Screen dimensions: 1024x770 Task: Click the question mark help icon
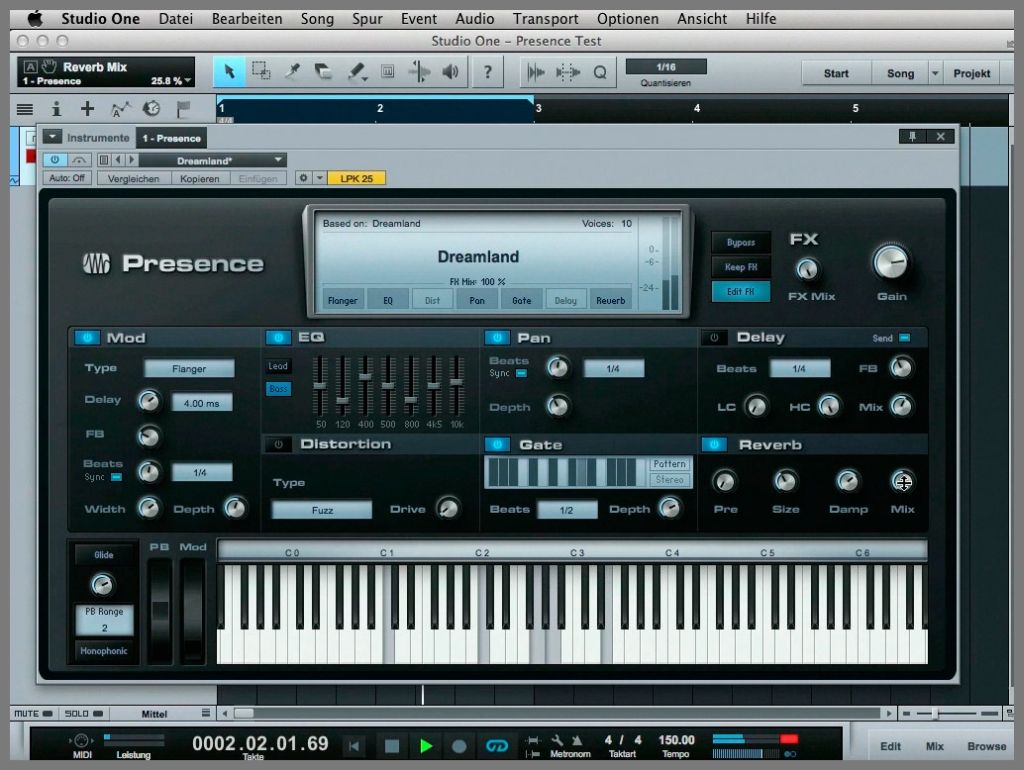[487, 72]
